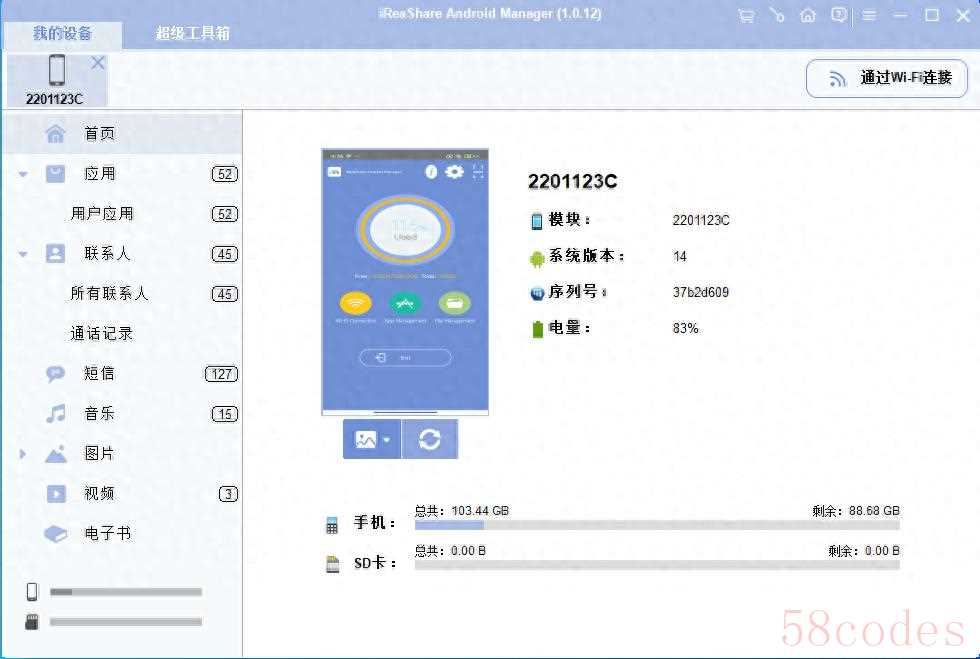Screen dimensions: 980x659
Task: Click the 3 count badge beside 视频
Action: point(229,495)
